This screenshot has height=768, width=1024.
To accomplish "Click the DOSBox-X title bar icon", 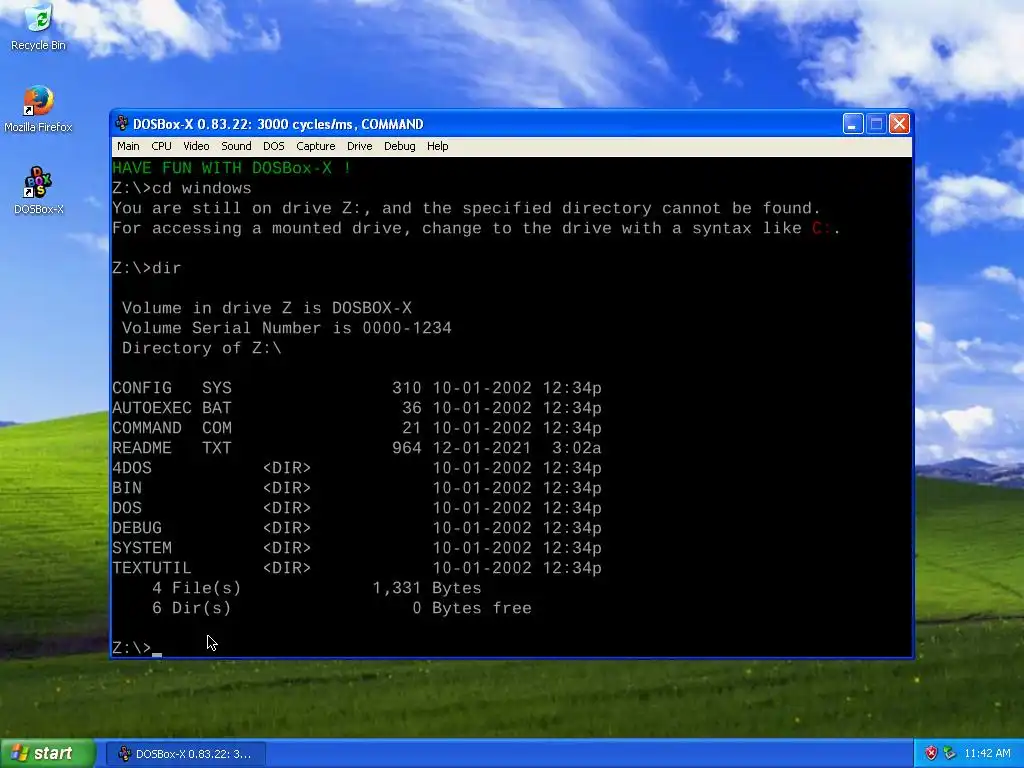I will 121,124.
